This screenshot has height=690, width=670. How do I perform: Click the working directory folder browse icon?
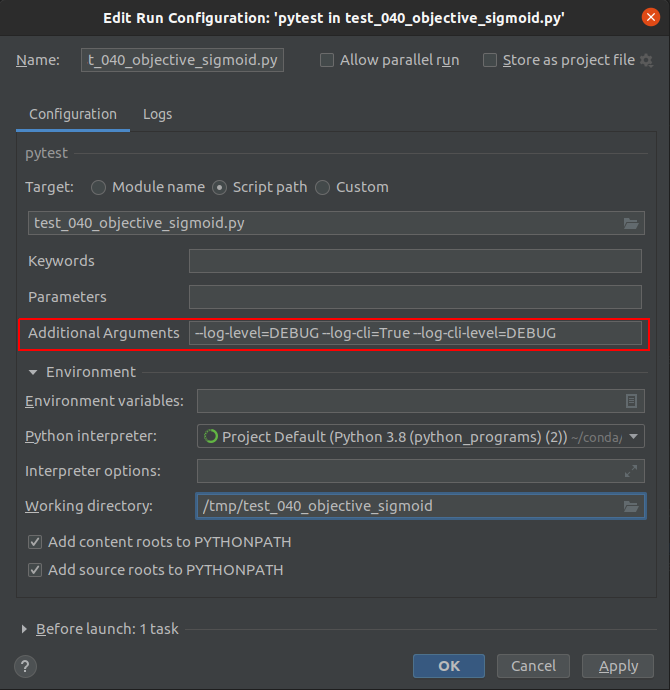coord(631,506)
